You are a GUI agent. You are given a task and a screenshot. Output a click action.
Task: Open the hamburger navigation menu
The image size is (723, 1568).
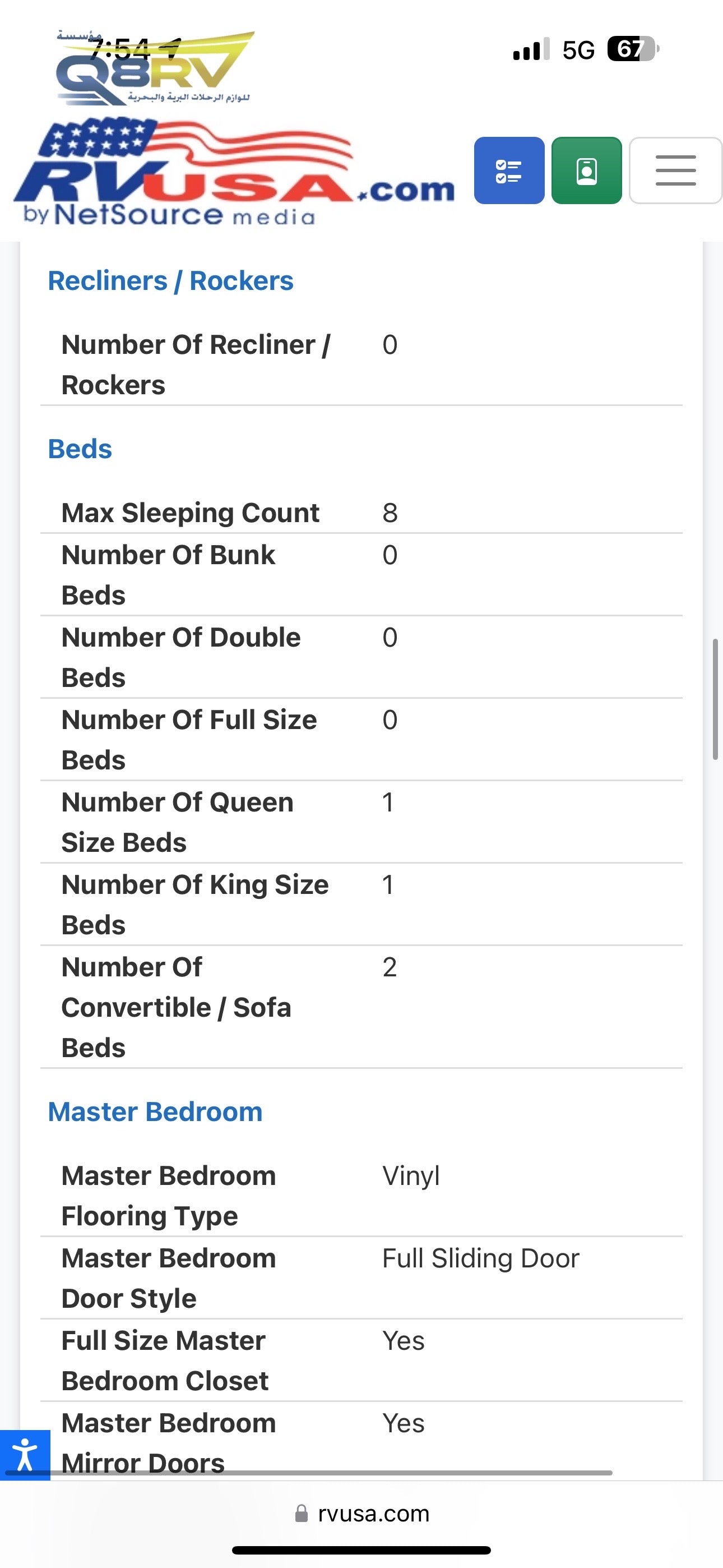[x=675, y=170]
